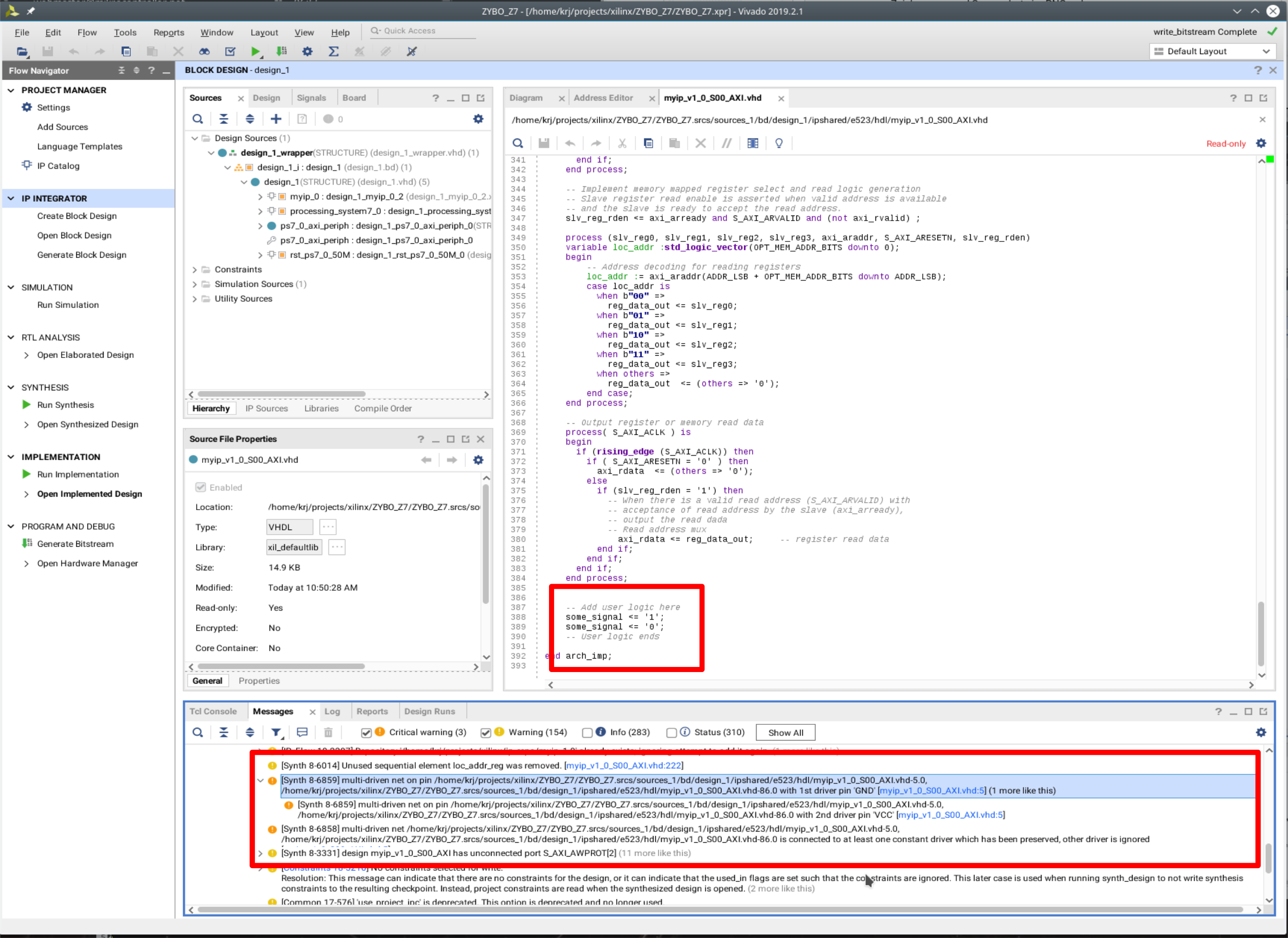The width and height of the screenshot is (1288, 938).
Task: Click the binoculars find icon in the main toolbar
Action: click(x=204, y=52)
